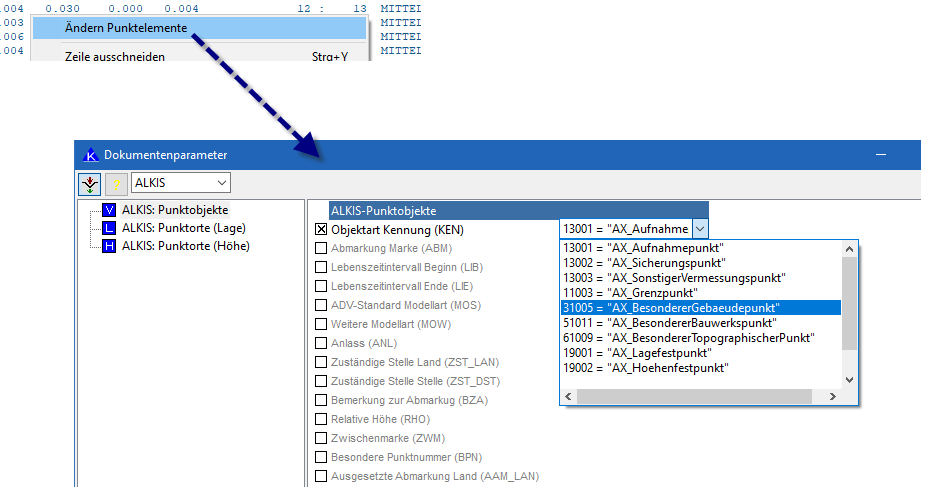Open the ALKIS dropdown in the toolbar
This screenshot has height=488, width=949.
221,183
